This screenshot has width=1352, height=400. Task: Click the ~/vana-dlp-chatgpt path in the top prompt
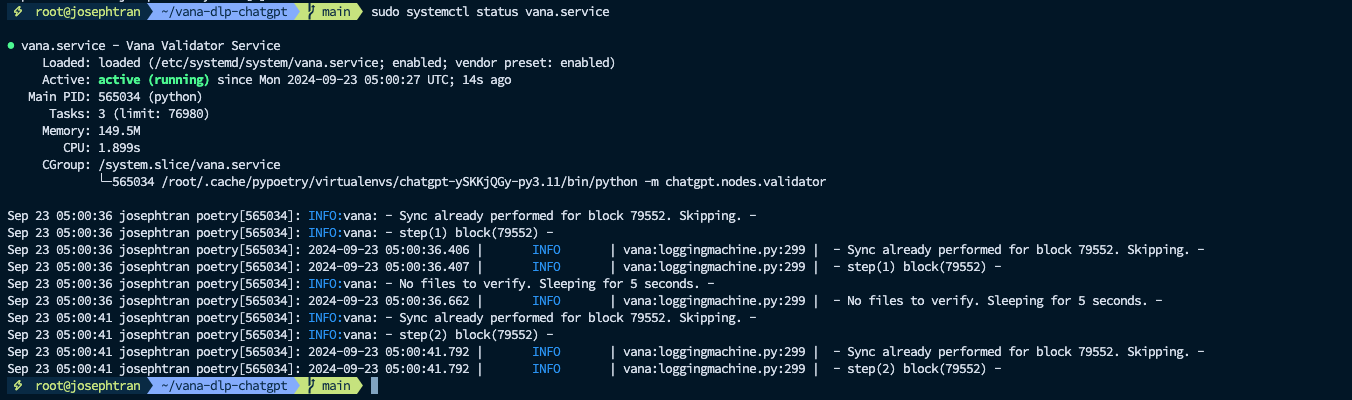coord(224,11)
